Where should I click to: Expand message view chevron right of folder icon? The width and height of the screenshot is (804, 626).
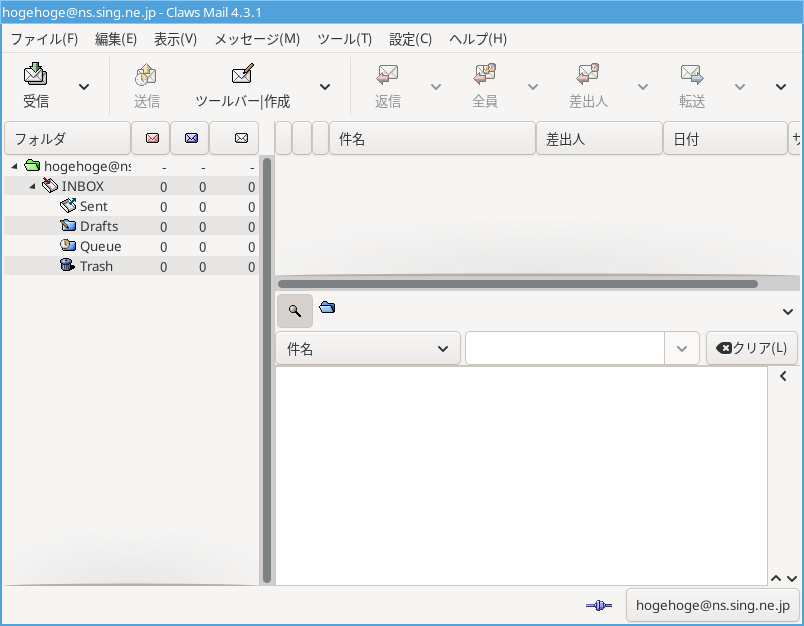pyautogui.click(x=788, y=311)
